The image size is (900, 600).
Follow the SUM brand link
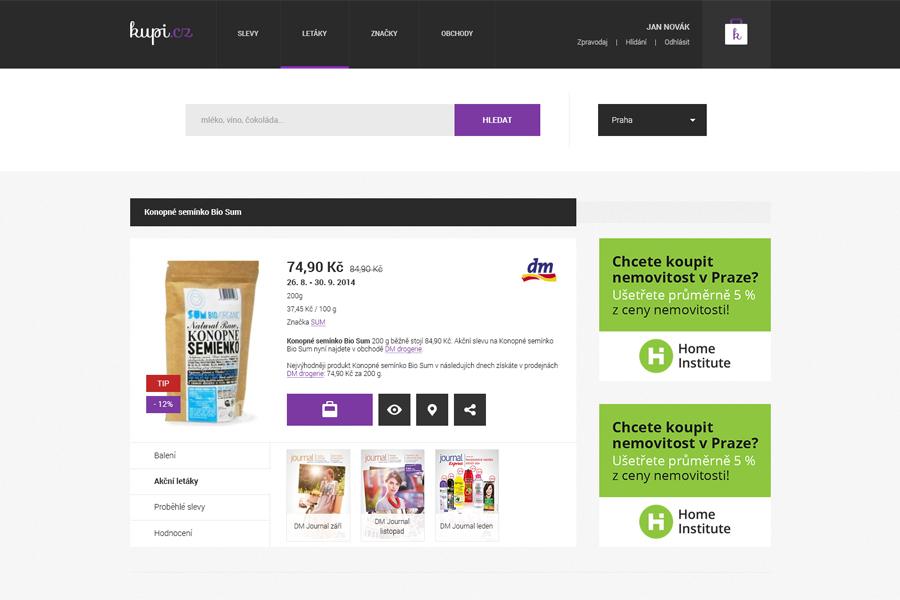click(318, 323)
